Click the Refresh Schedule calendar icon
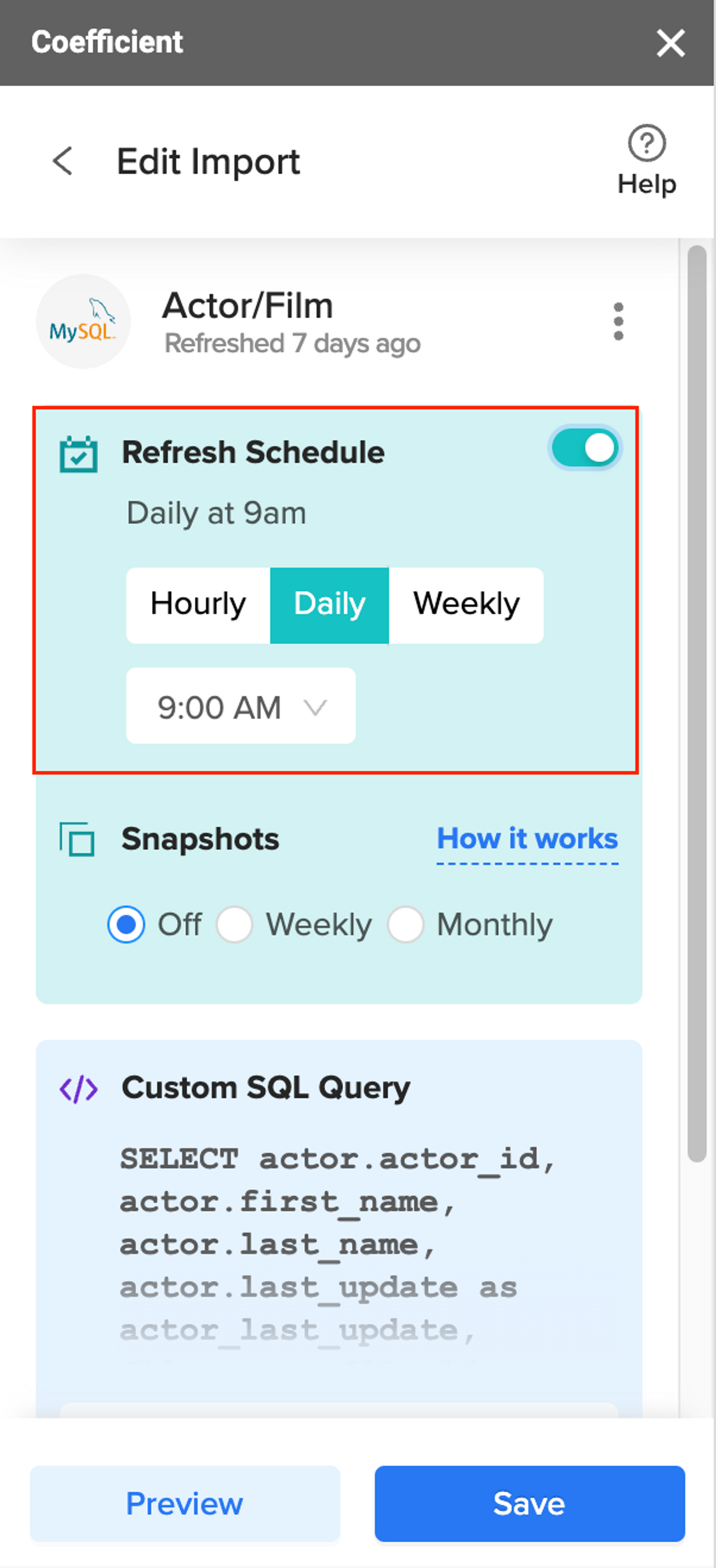 coord(78,454)
